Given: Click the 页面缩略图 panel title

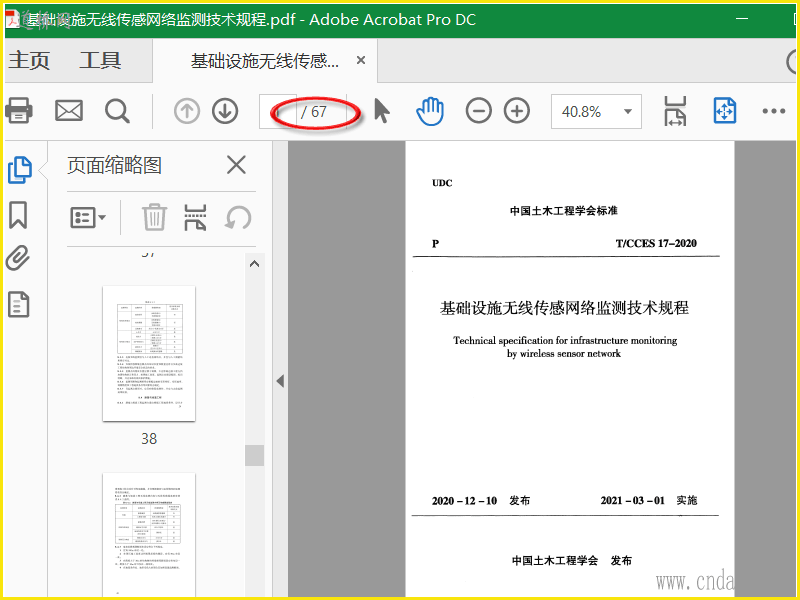Looking at the screenshot, I should pos(114,165).
